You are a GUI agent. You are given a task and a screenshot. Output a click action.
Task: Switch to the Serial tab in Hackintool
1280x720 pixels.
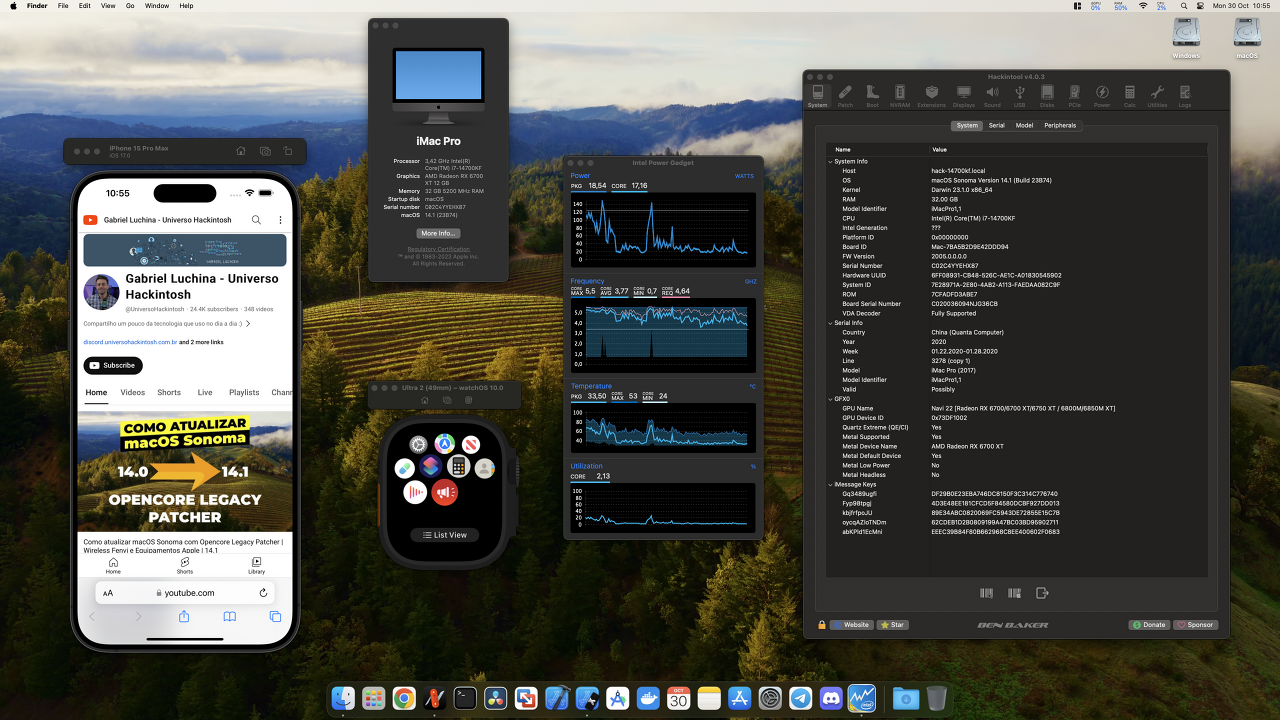coord(996,125)
